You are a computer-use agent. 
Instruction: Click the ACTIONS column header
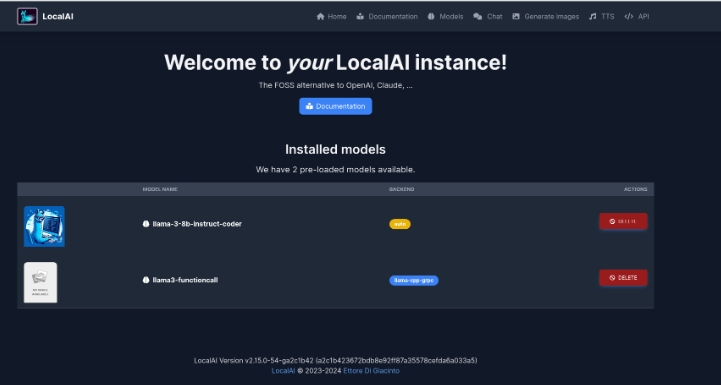(635, 190)
